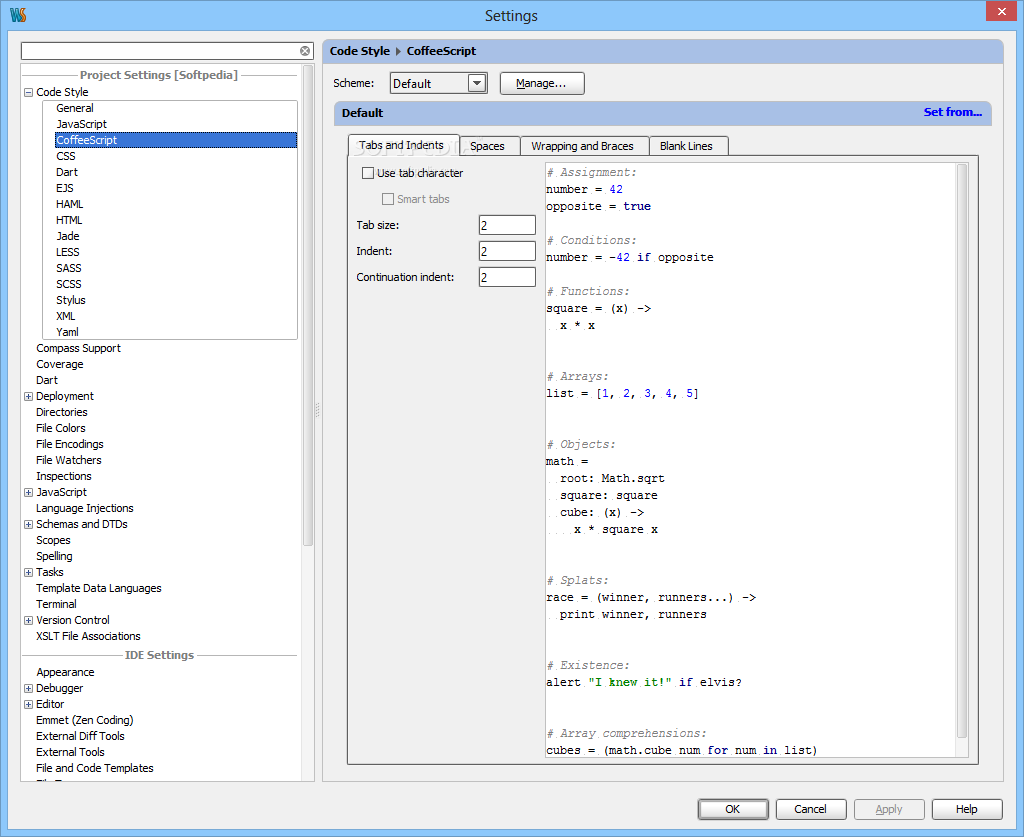Click the Continuation indent field
The width and height of the screenshot is (1024, 837).
507,277
